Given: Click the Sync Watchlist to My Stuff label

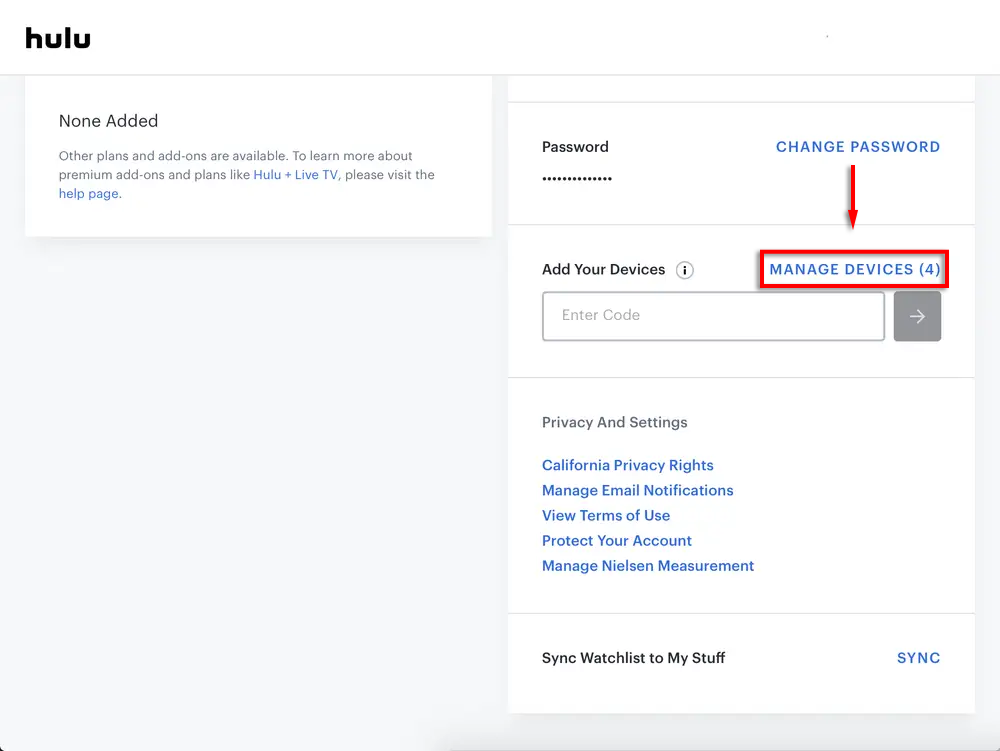Looking at the screenshot, I should pos(633,658).
